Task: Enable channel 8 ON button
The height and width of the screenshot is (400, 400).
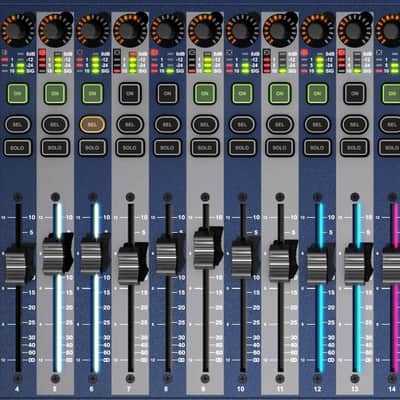Action: [x=167, y=94]
